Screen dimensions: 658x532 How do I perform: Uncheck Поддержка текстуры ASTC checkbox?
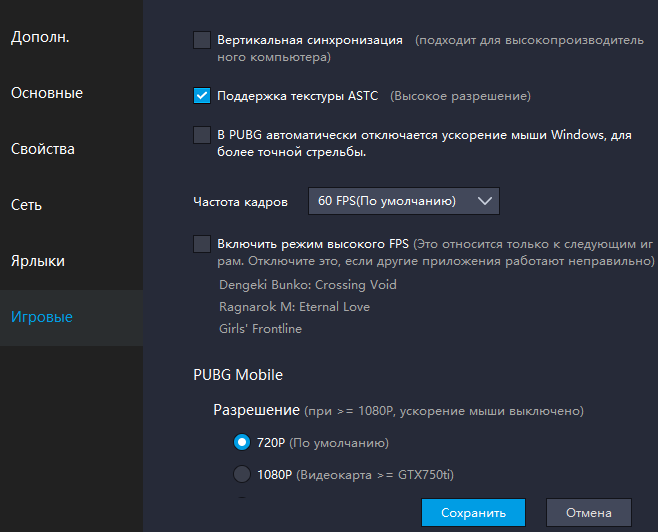click(x=202, y=96)
